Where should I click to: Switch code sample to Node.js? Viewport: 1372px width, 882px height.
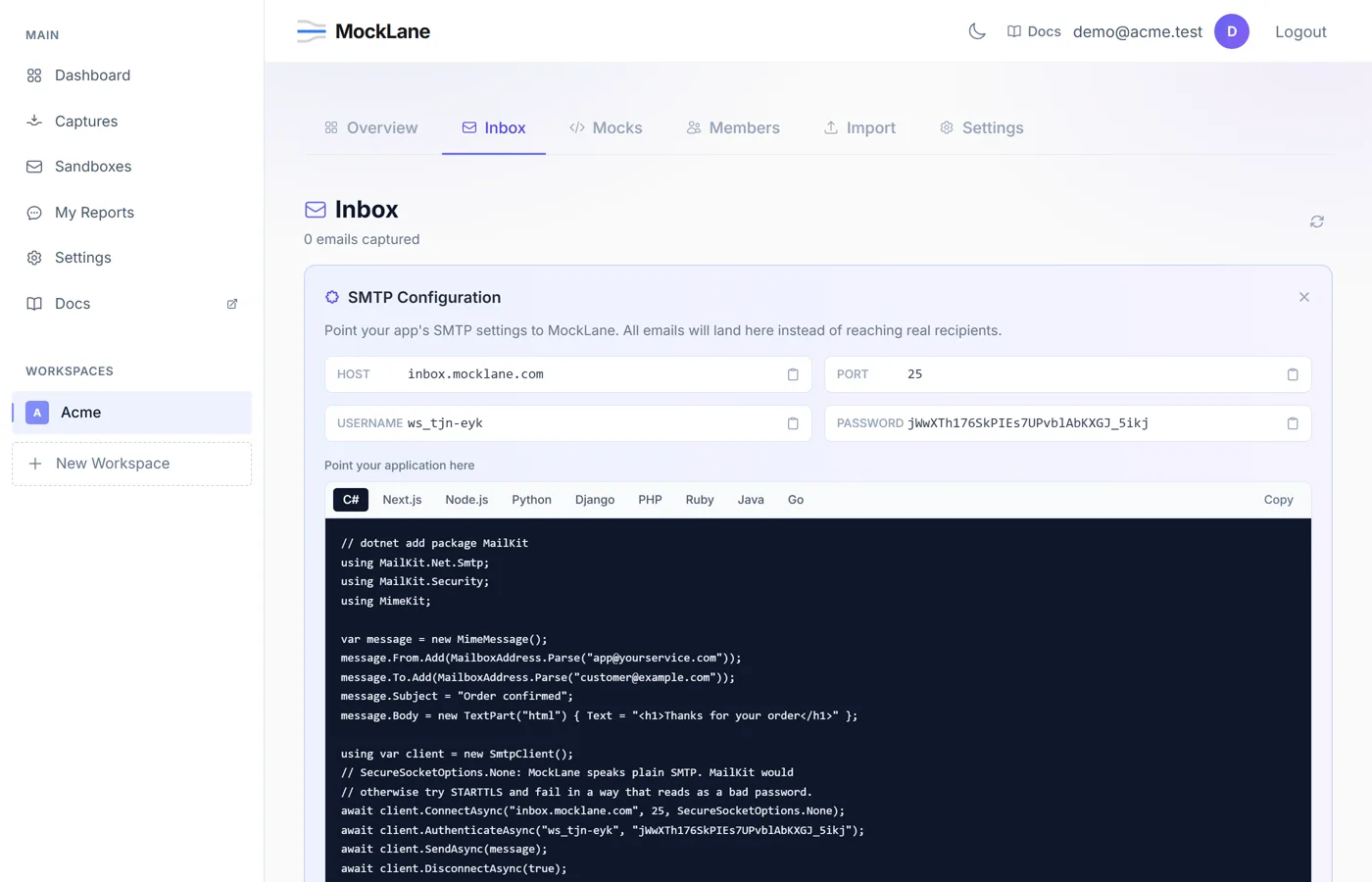click(466, 500)
